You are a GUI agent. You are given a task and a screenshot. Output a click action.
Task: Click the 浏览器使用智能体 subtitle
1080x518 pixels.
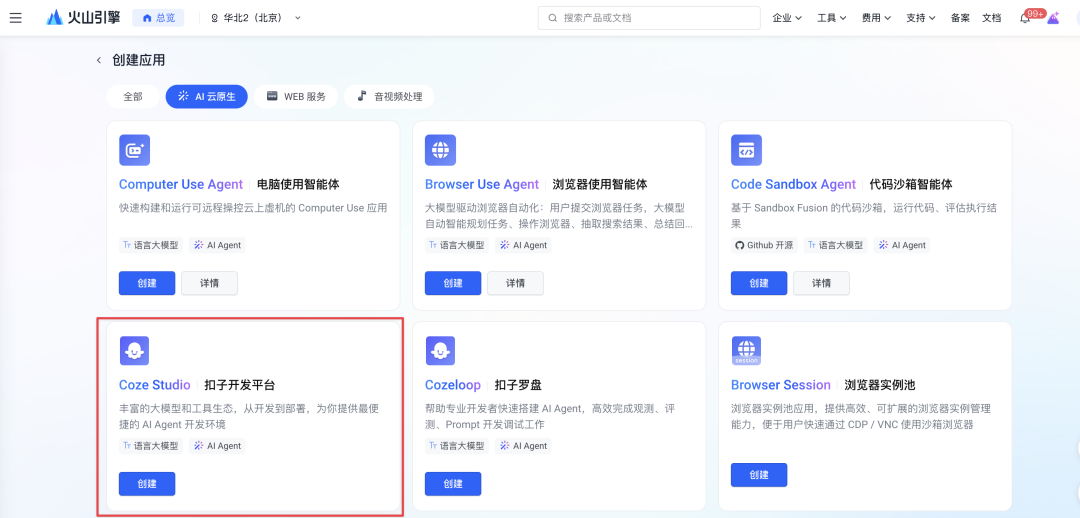[600, 185]
